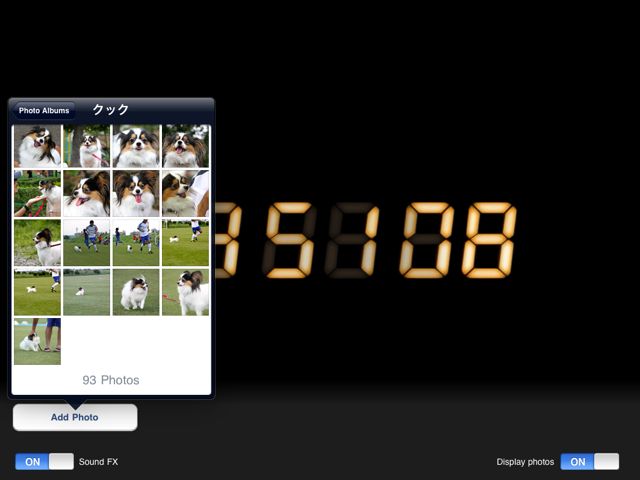Click the glowing digital clock display
Image resolution: width=640 pixels, height=480 pixels.
[x=366, y=240]
